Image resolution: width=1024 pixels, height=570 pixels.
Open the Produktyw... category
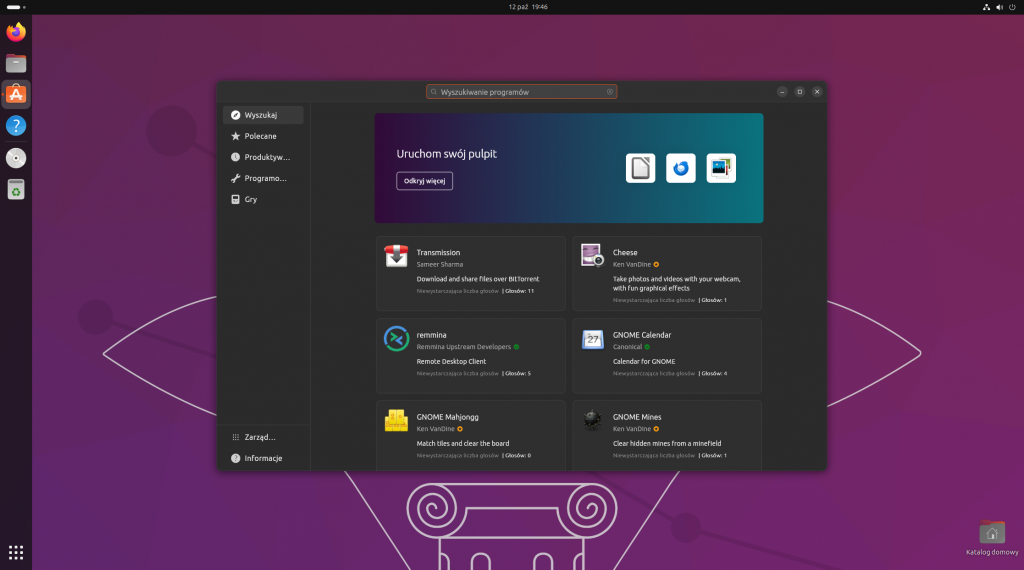pyautogui.click(x=263, y=157)
